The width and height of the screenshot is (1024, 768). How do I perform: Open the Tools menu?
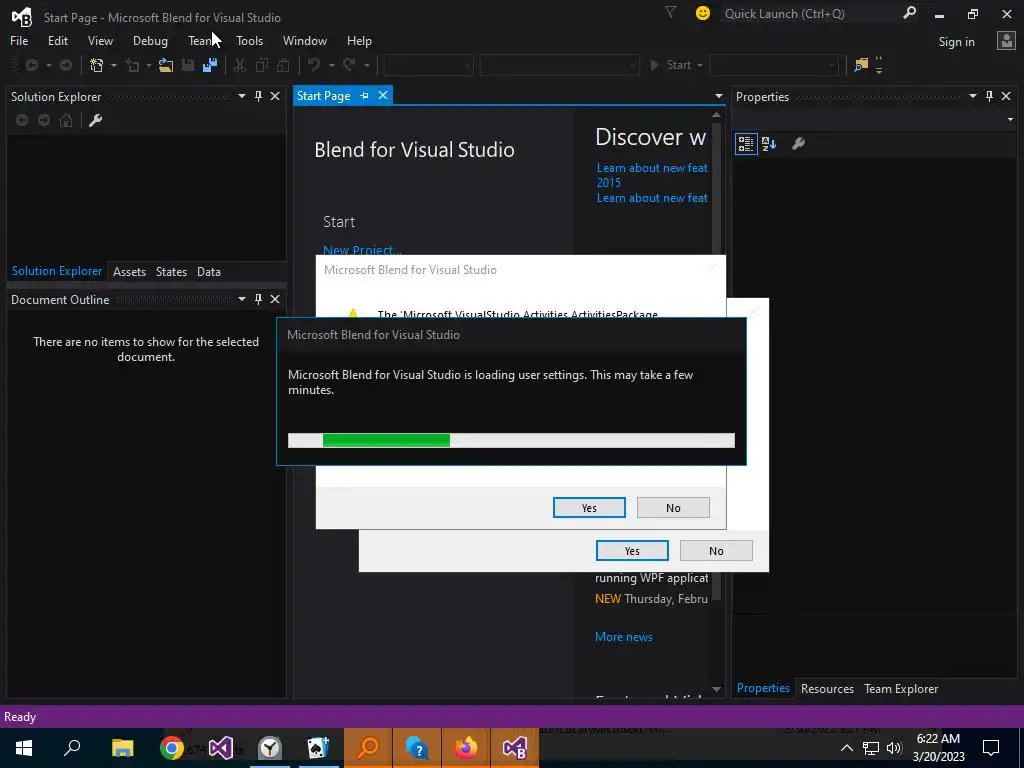249,41
